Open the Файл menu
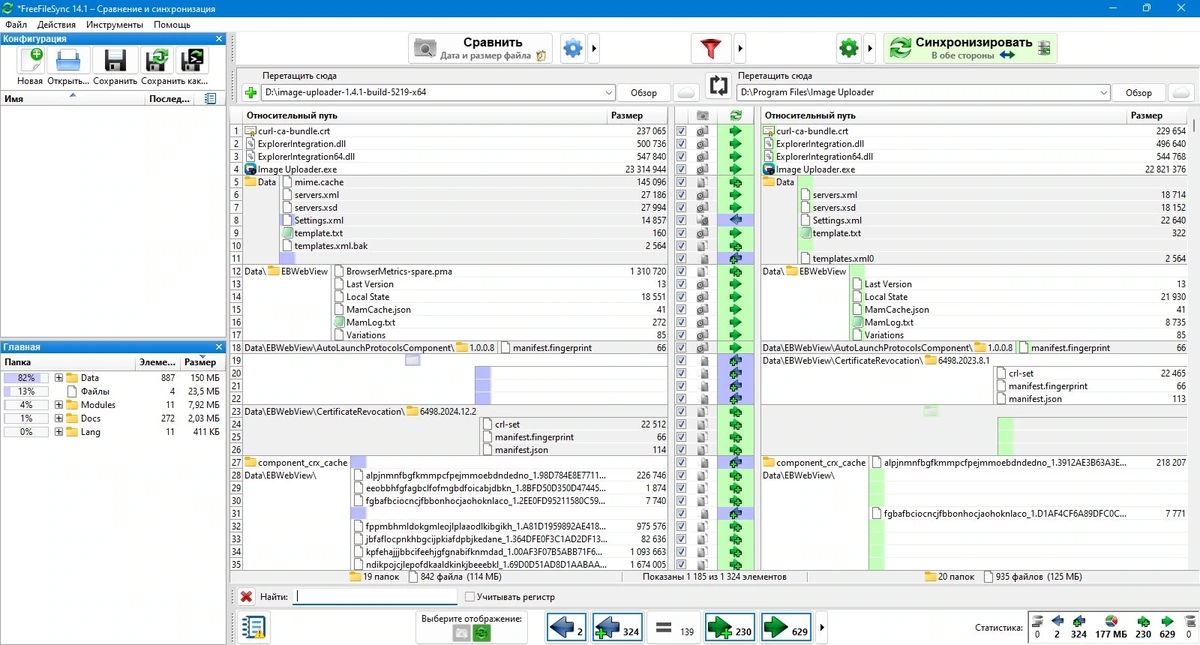 [15, 24]
